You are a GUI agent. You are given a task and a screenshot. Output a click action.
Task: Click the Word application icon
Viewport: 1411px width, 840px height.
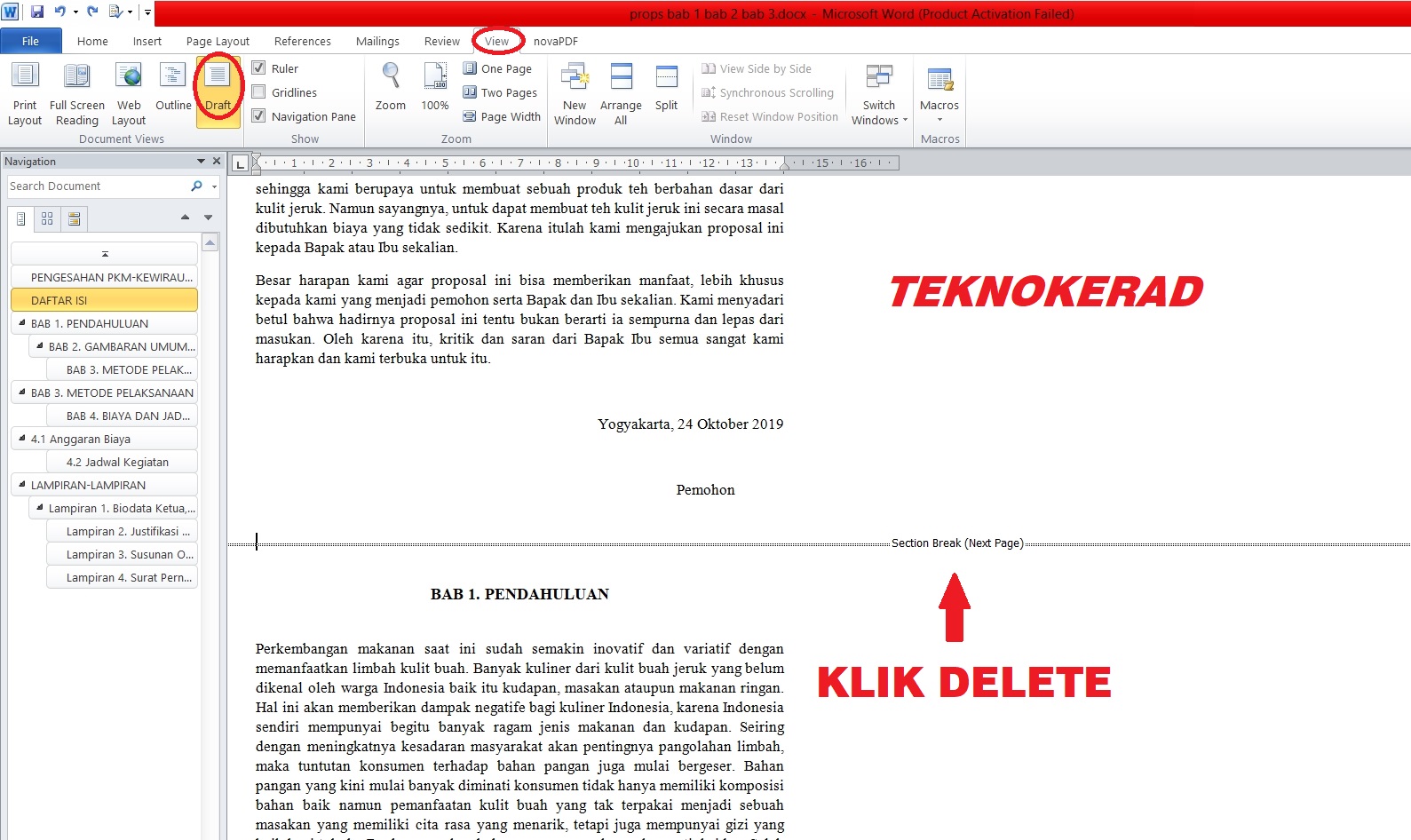[x=10, y=12]
